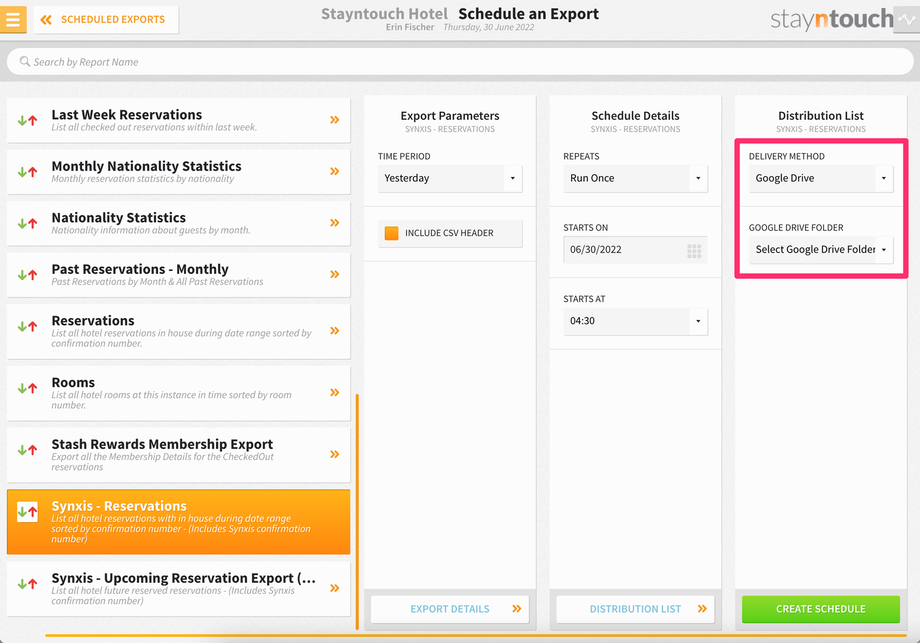This screenshot has height=643, width=920.
Task: Select the highlighted Synxis - Reservations row
Action: pos(178,522)
